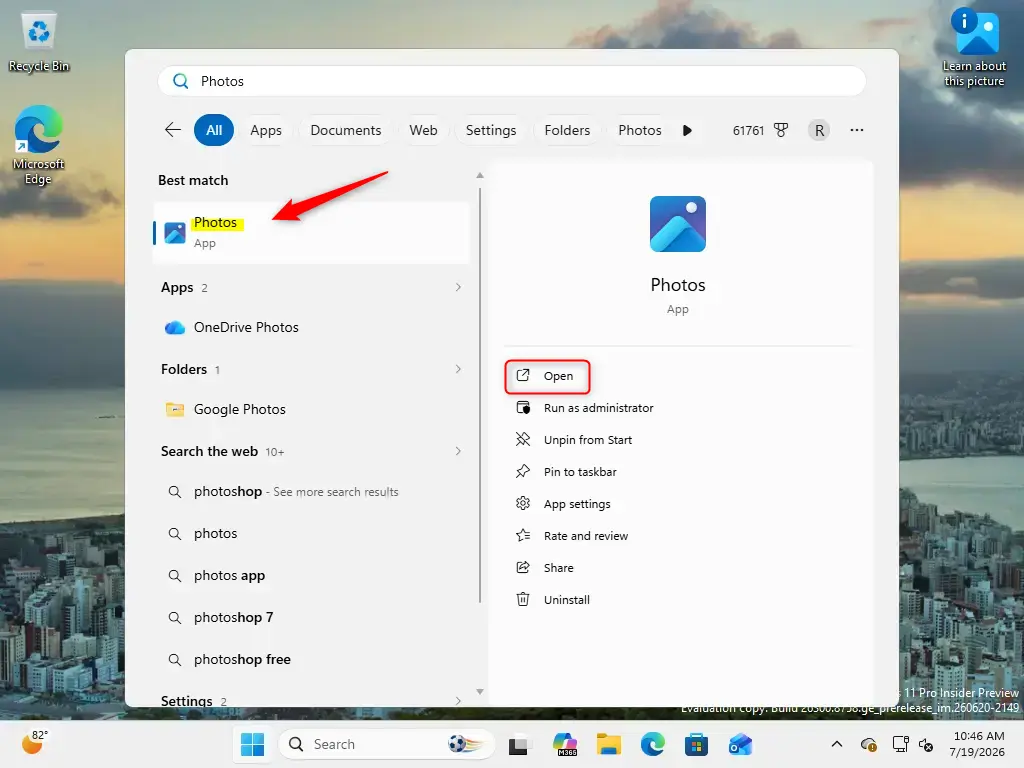
Task: Launch Microsoft Edge from the taskbar
Action: [652, 744]
